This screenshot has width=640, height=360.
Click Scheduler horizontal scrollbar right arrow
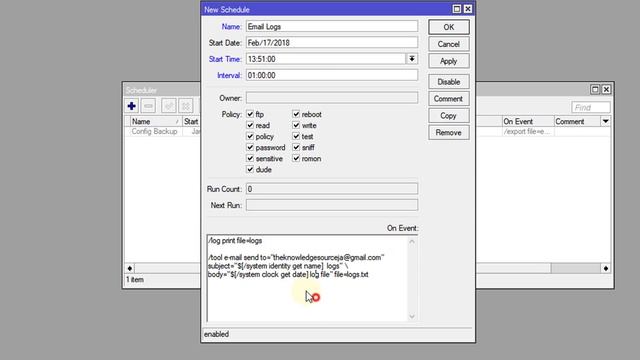(606, 268)
